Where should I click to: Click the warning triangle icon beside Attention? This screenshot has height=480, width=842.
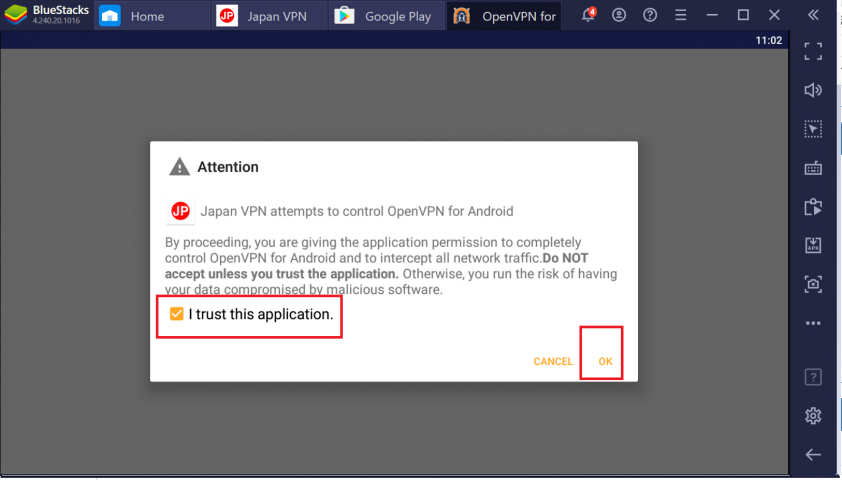click(179, 167)
